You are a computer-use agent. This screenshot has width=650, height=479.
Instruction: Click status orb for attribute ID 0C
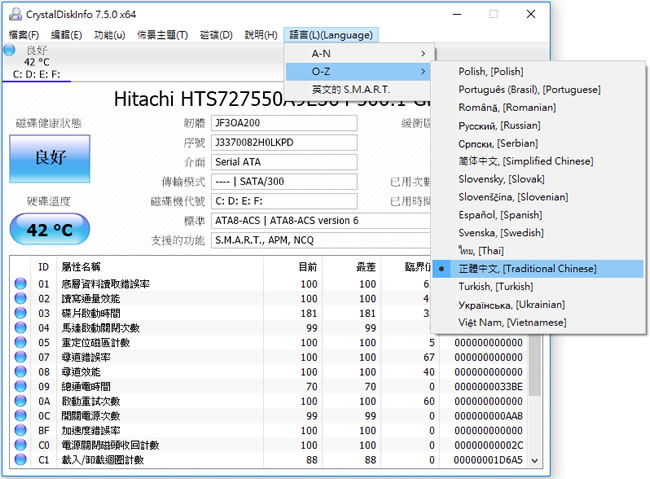[20, 416]
